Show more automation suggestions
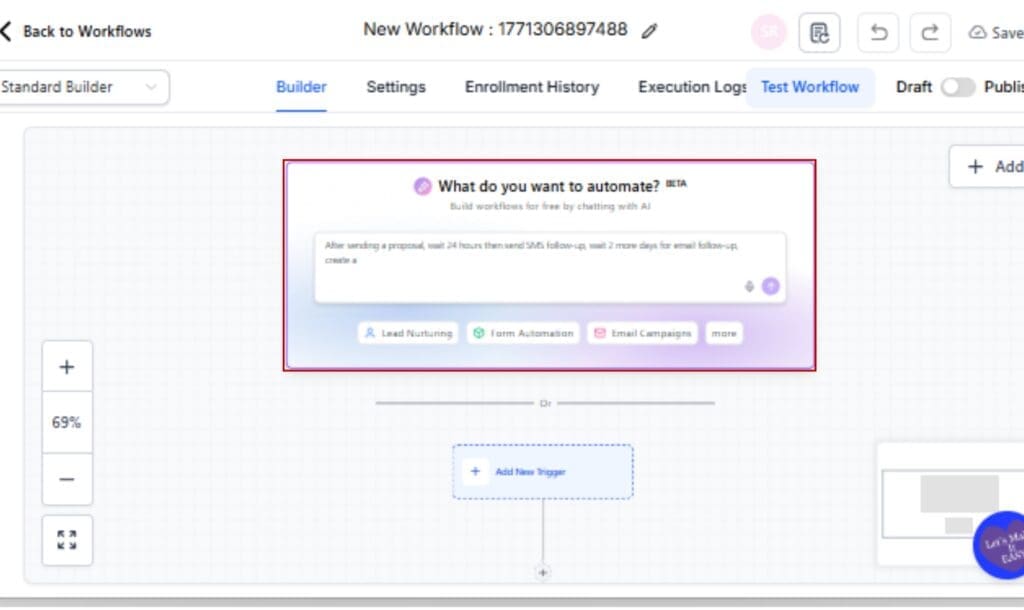 [724, 333]
